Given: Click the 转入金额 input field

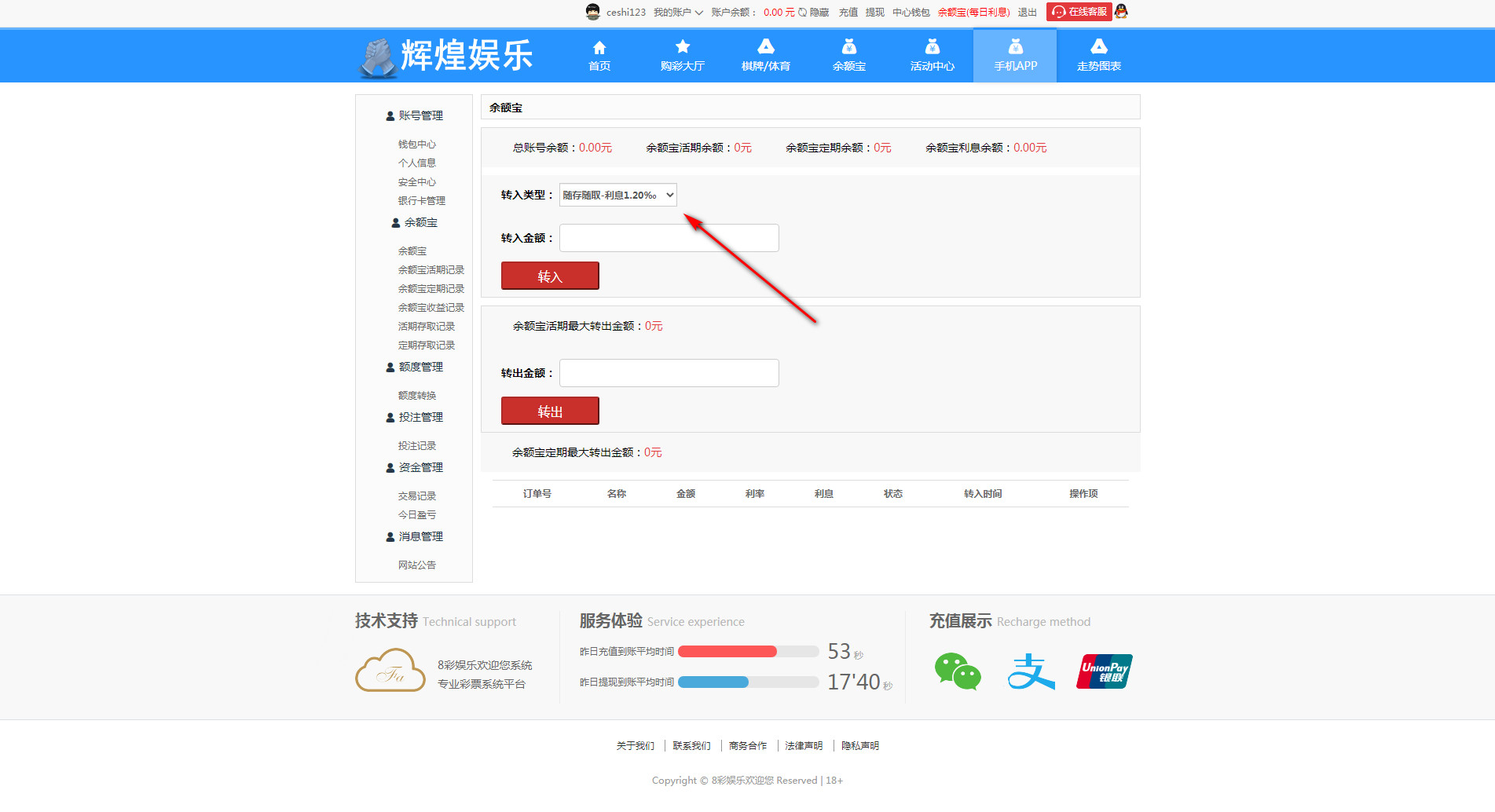Looking at the screenshot, I should (x=669, y=238).
